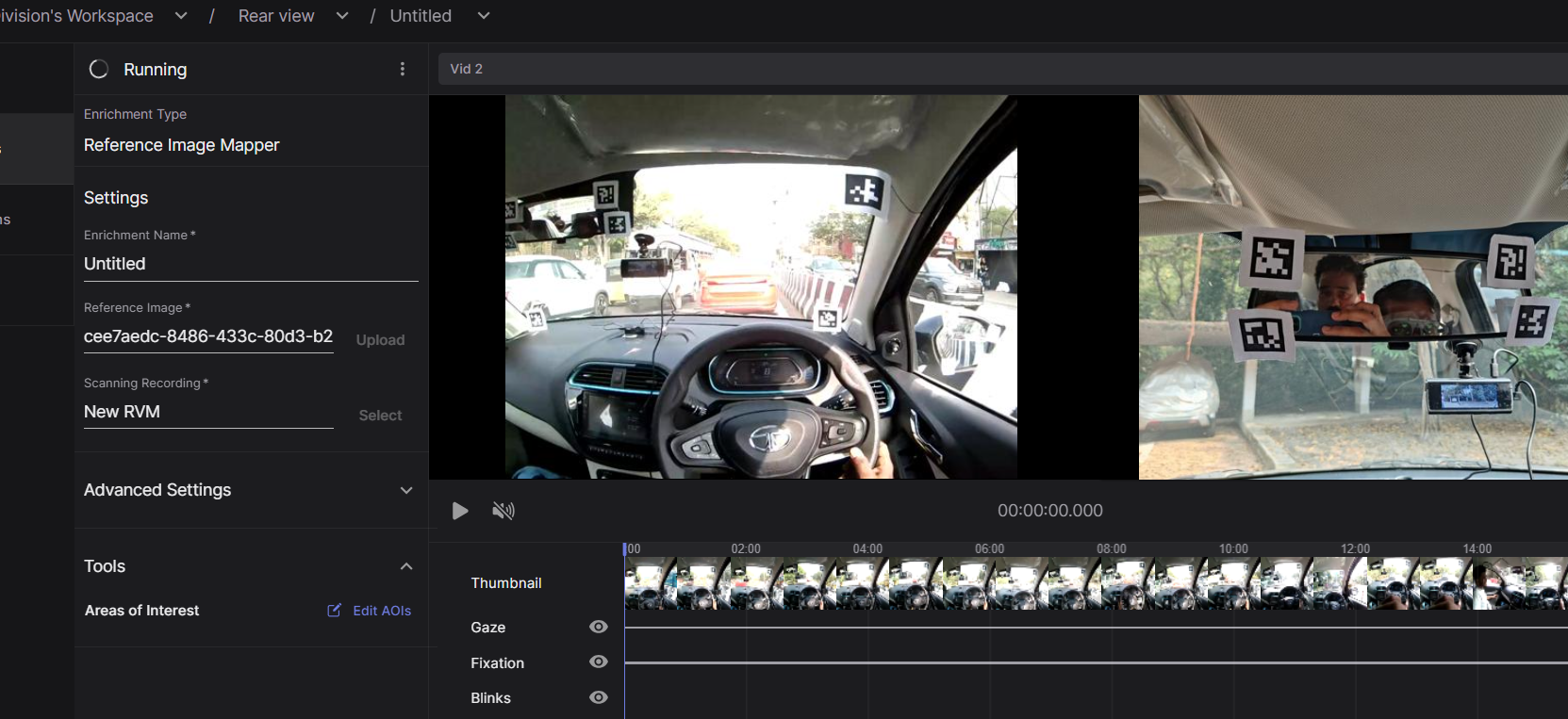Jump to 10:00 on the timeline
The width and height of the screenshot is (1568, 719).
click(1233, 548)
